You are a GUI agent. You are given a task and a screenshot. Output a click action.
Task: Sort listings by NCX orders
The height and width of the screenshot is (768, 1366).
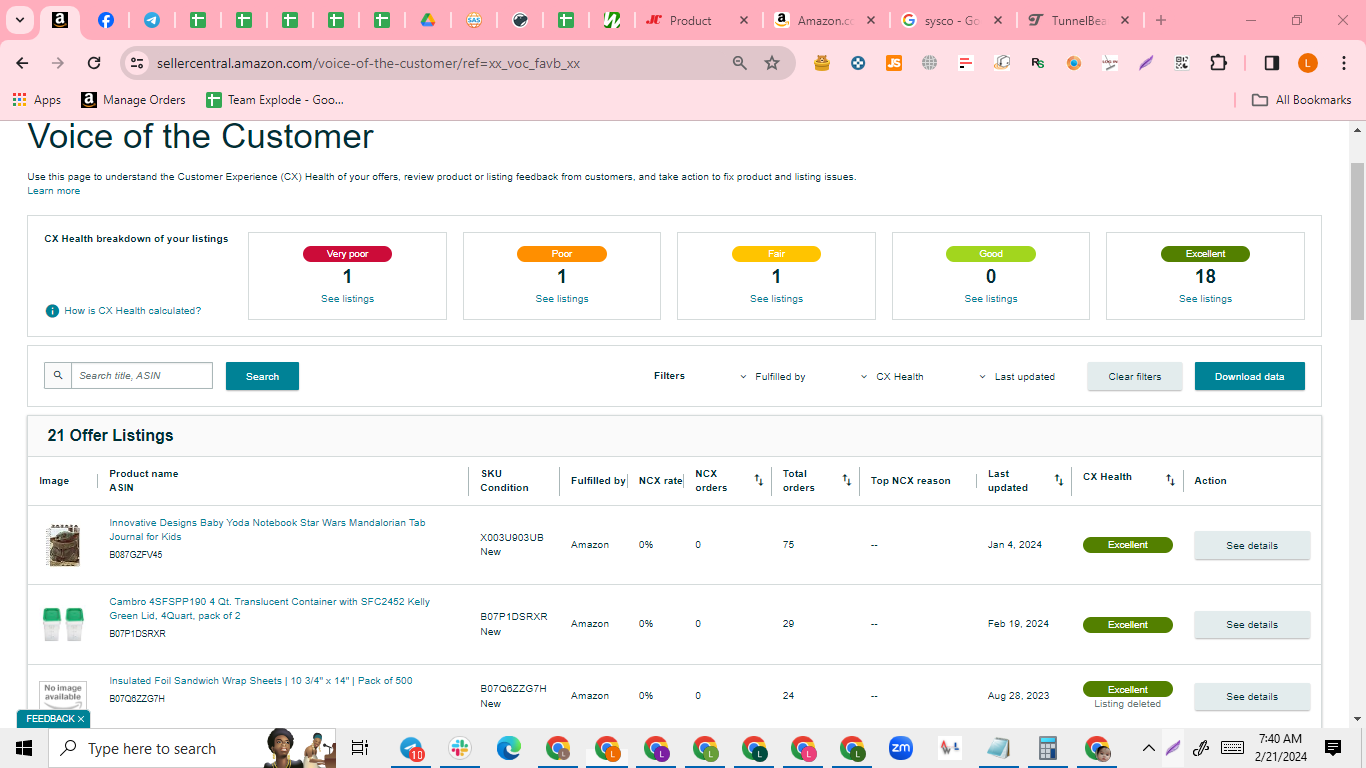758,481
